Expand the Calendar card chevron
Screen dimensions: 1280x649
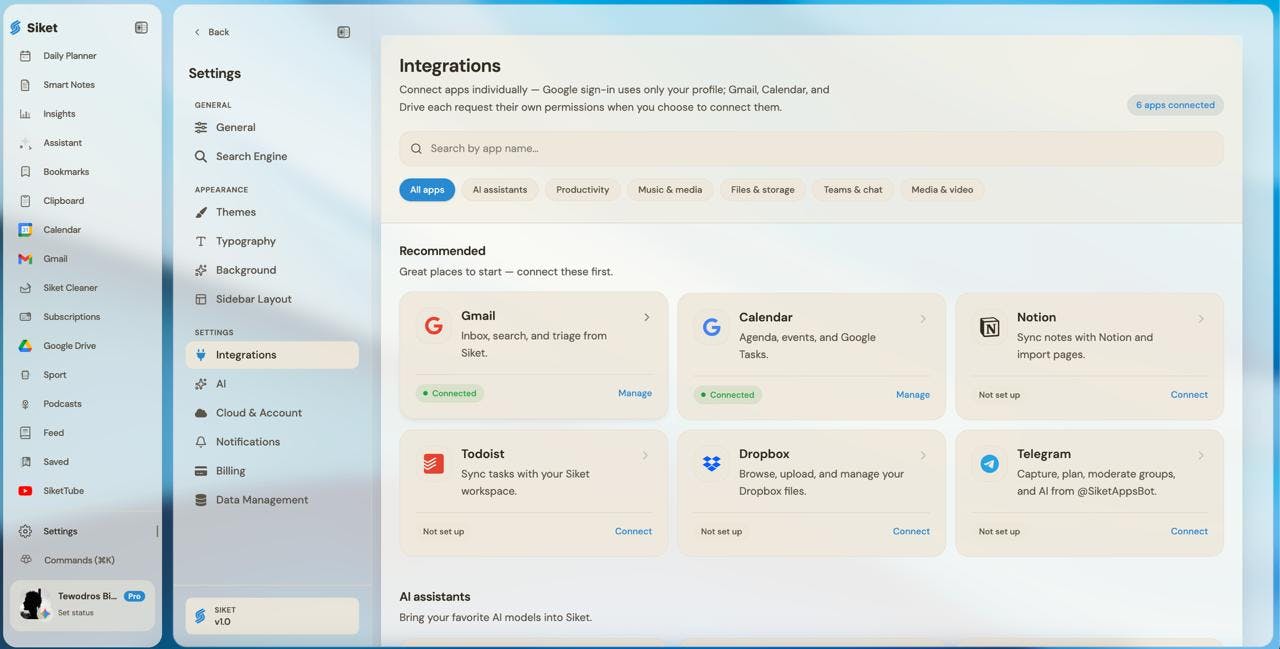(x=923, y=319)
